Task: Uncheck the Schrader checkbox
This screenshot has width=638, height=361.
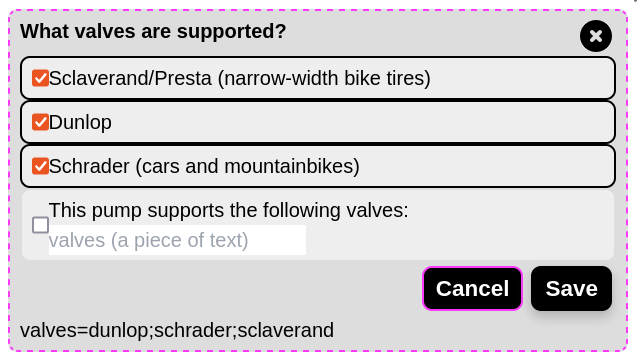Action: pyautogui.click(x=40, y=166)
